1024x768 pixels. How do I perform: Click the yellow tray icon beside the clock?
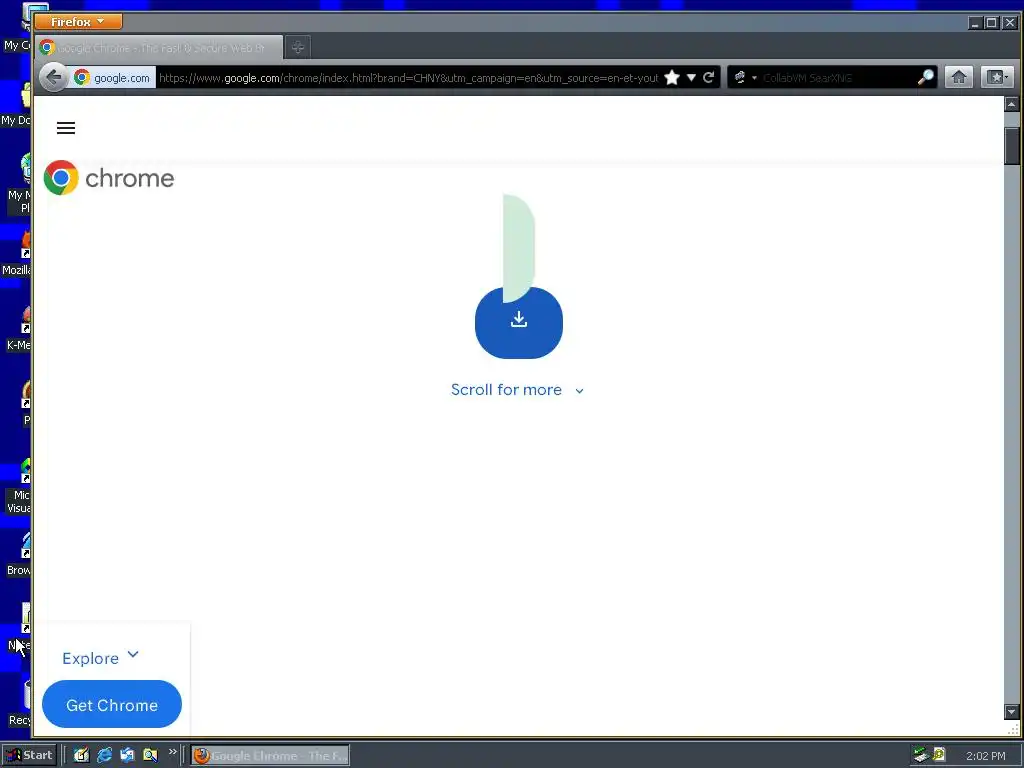point(939,755)
